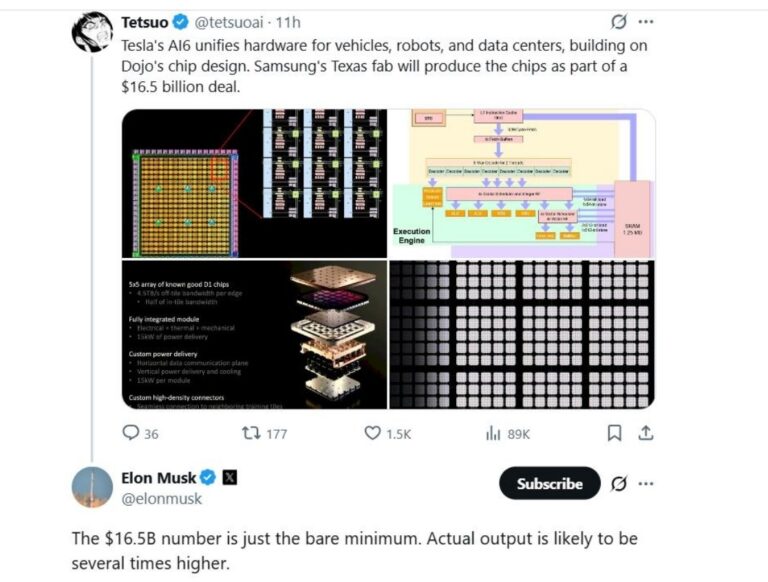Click the X affiliation badge

pos(230,478)
